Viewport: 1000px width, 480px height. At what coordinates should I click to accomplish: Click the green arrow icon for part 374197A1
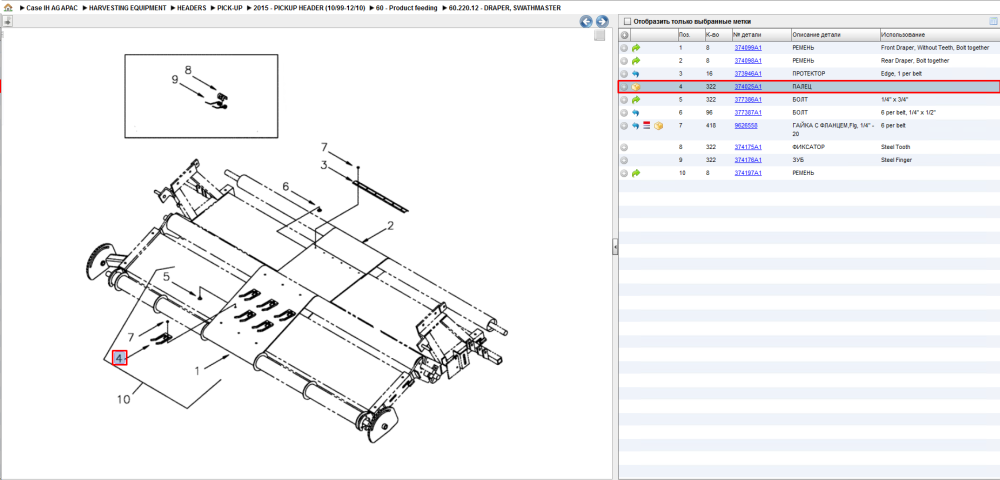(x=636, y=173)
